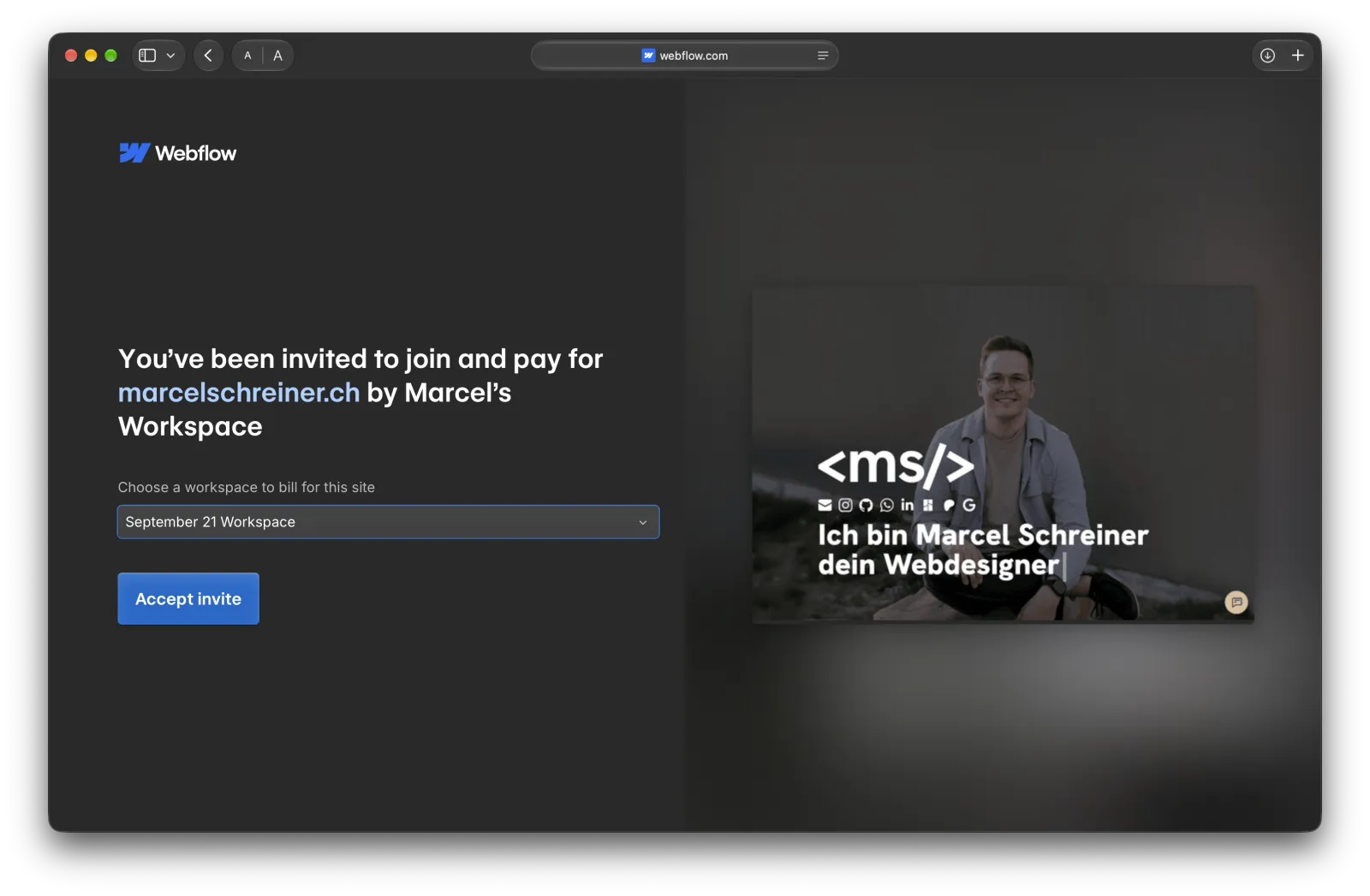Screen dimensions: 1370x896
Task: Open a new tab with plus button
Action: click(x=1298, y=56)
